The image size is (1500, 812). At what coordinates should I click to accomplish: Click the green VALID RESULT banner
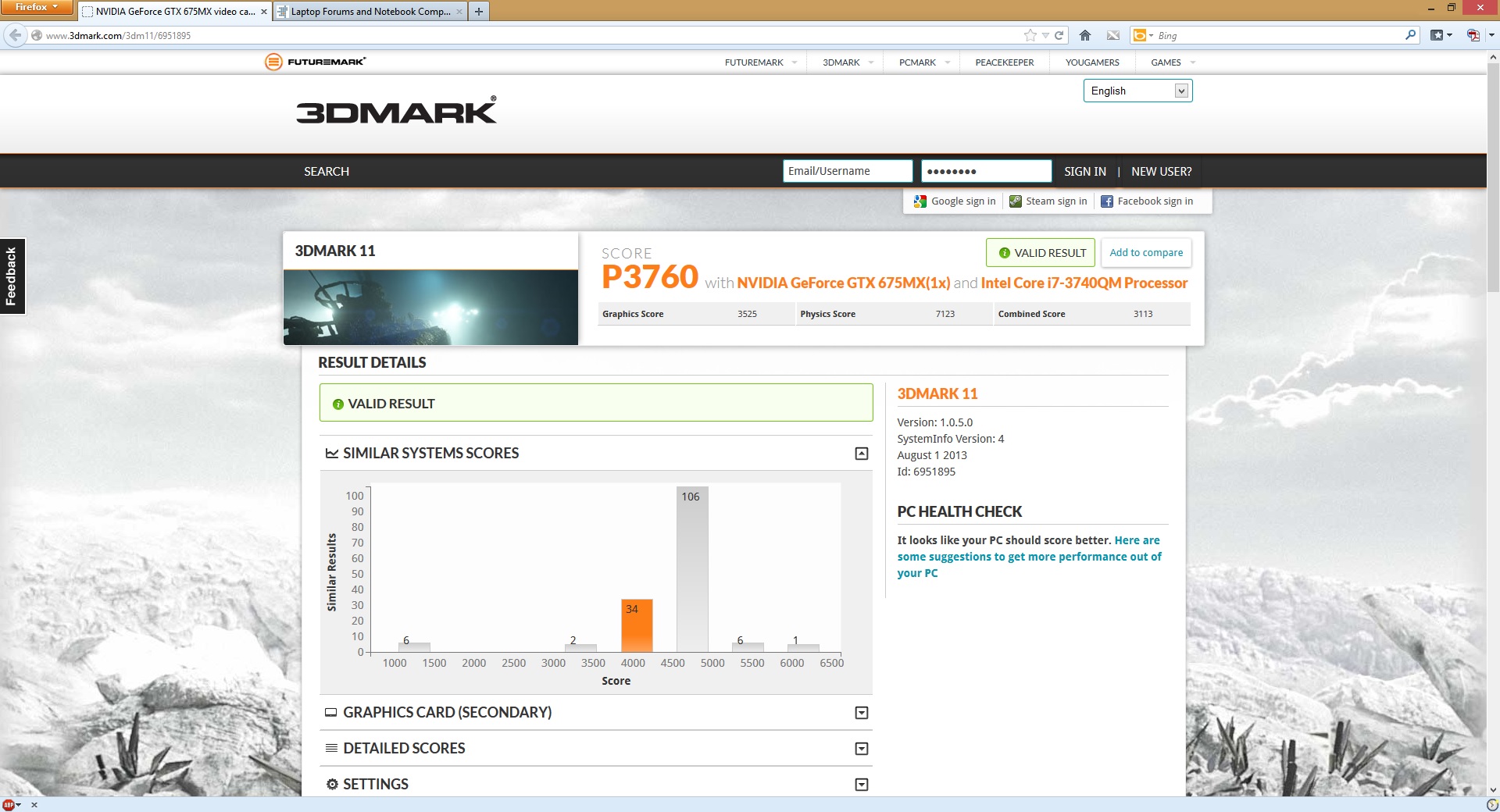click(x=596, y=403)
